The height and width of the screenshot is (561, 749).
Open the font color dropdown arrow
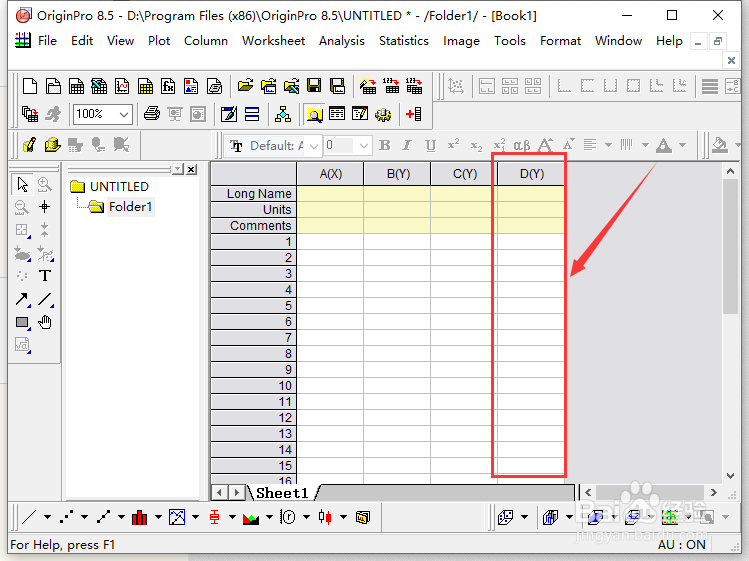(683, 145)
